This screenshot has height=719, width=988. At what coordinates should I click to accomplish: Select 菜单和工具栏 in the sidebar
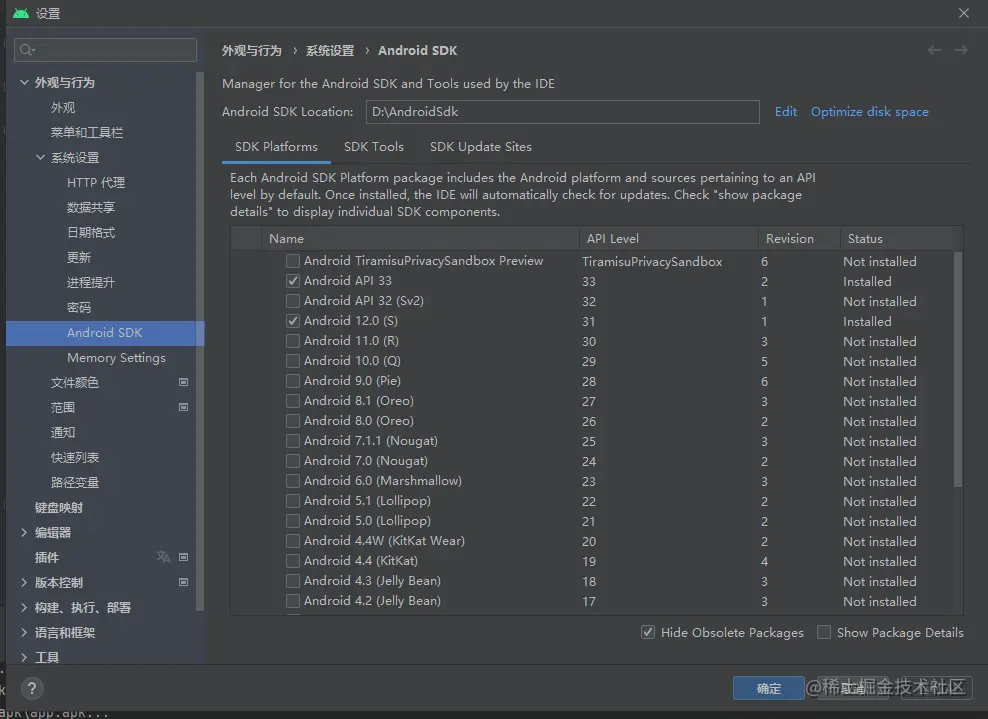pyautogui.click(x=87, y=132)
